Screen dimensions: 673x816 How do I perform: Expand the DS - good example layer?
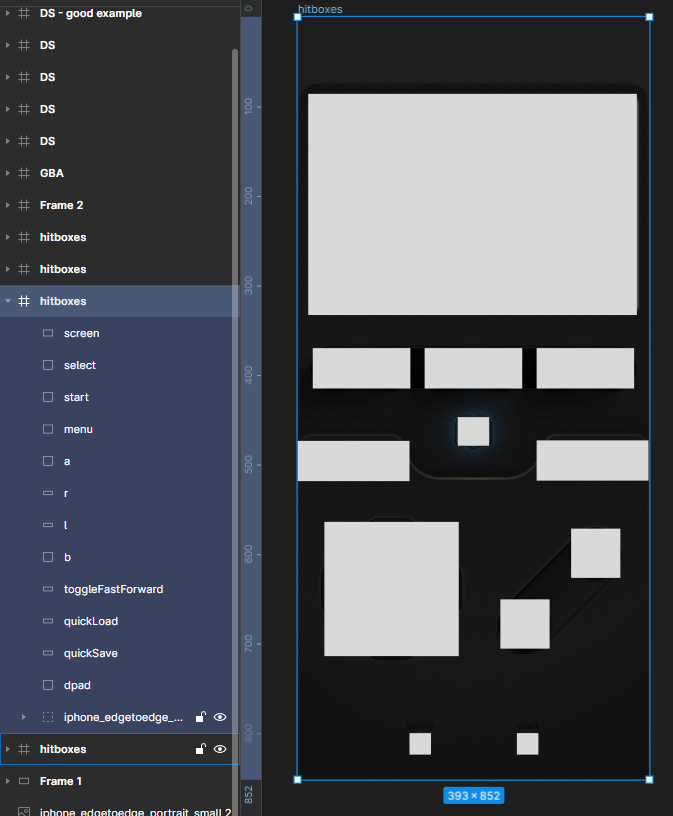tap(8, 13)
